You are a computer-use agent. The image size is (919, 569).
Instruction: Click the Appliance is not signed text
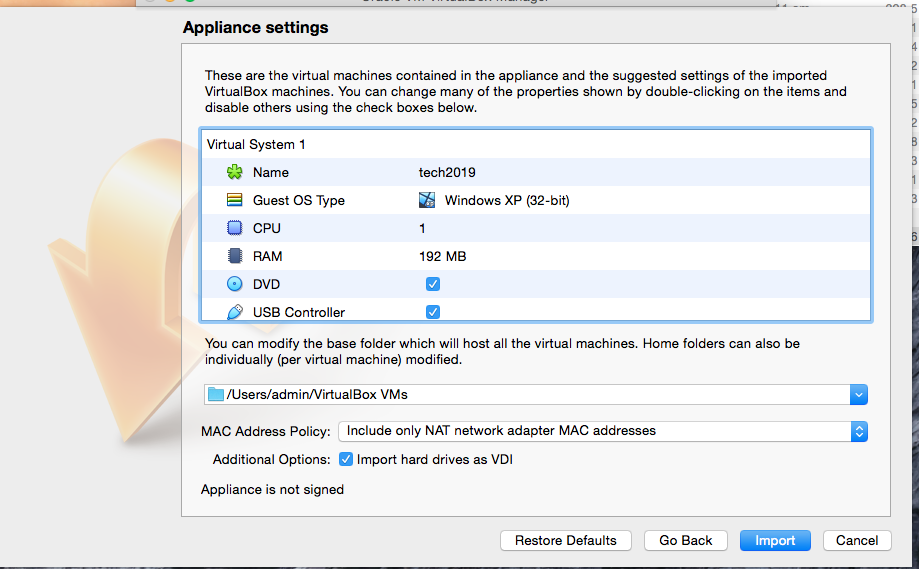pos(273,489)
